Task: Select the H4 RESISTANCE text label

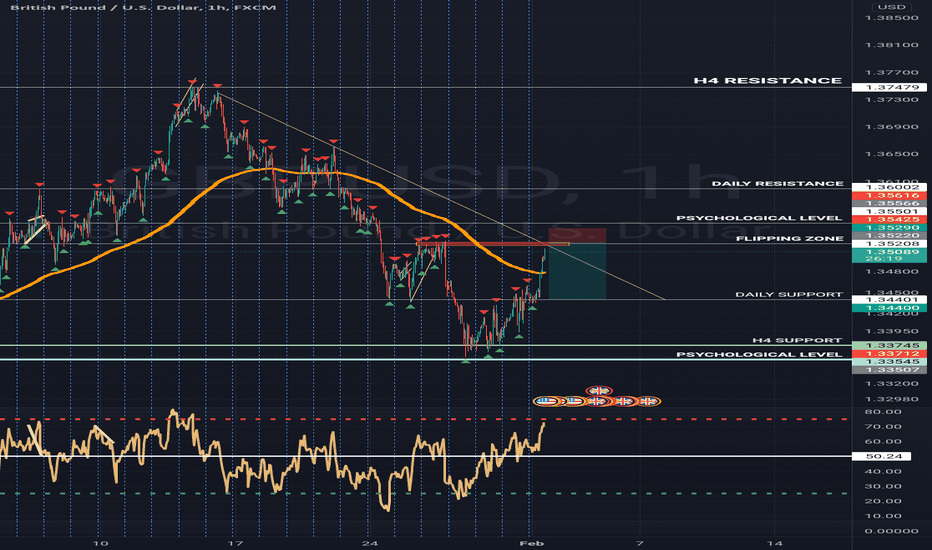Action: [x=767, y=80]
